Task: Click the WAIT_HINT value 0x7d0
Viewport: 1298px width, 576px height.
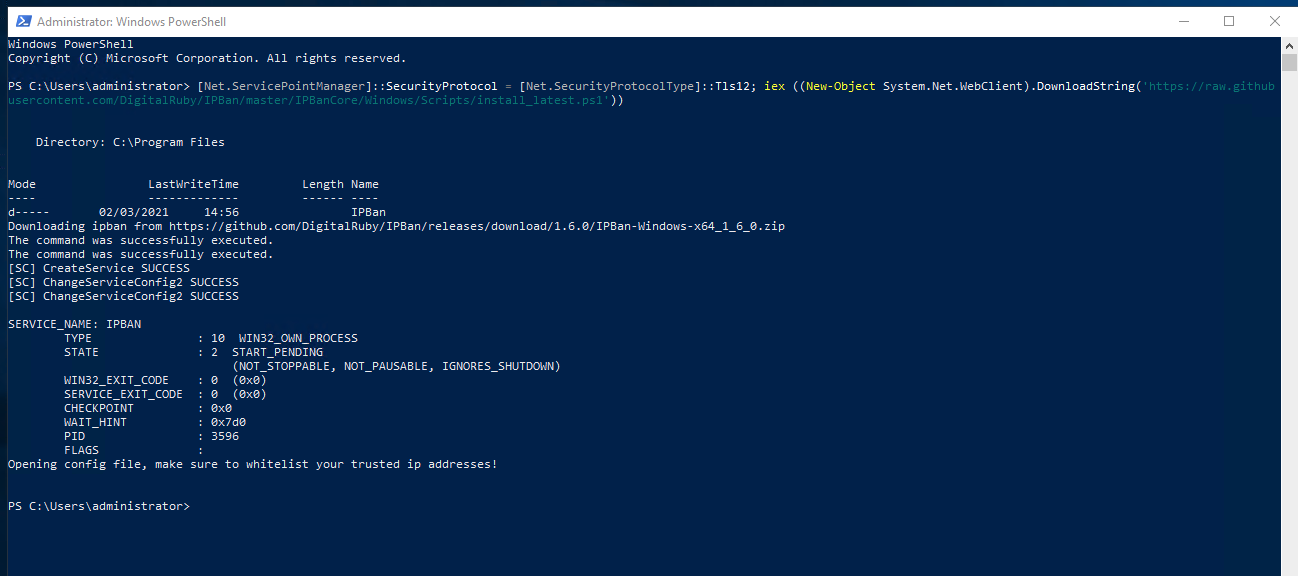Action: tap(228, 423)
